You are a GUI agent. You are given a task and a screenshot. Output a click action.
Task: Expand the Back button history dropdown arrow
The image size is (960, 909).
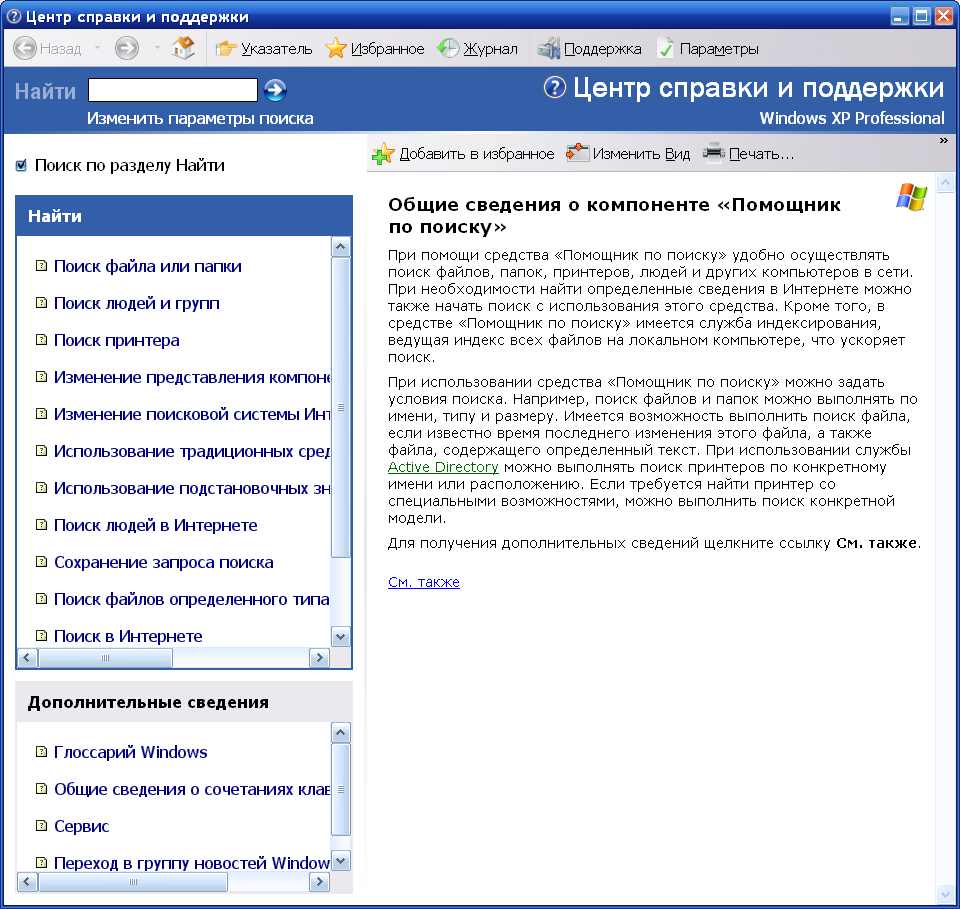[97, 48]
